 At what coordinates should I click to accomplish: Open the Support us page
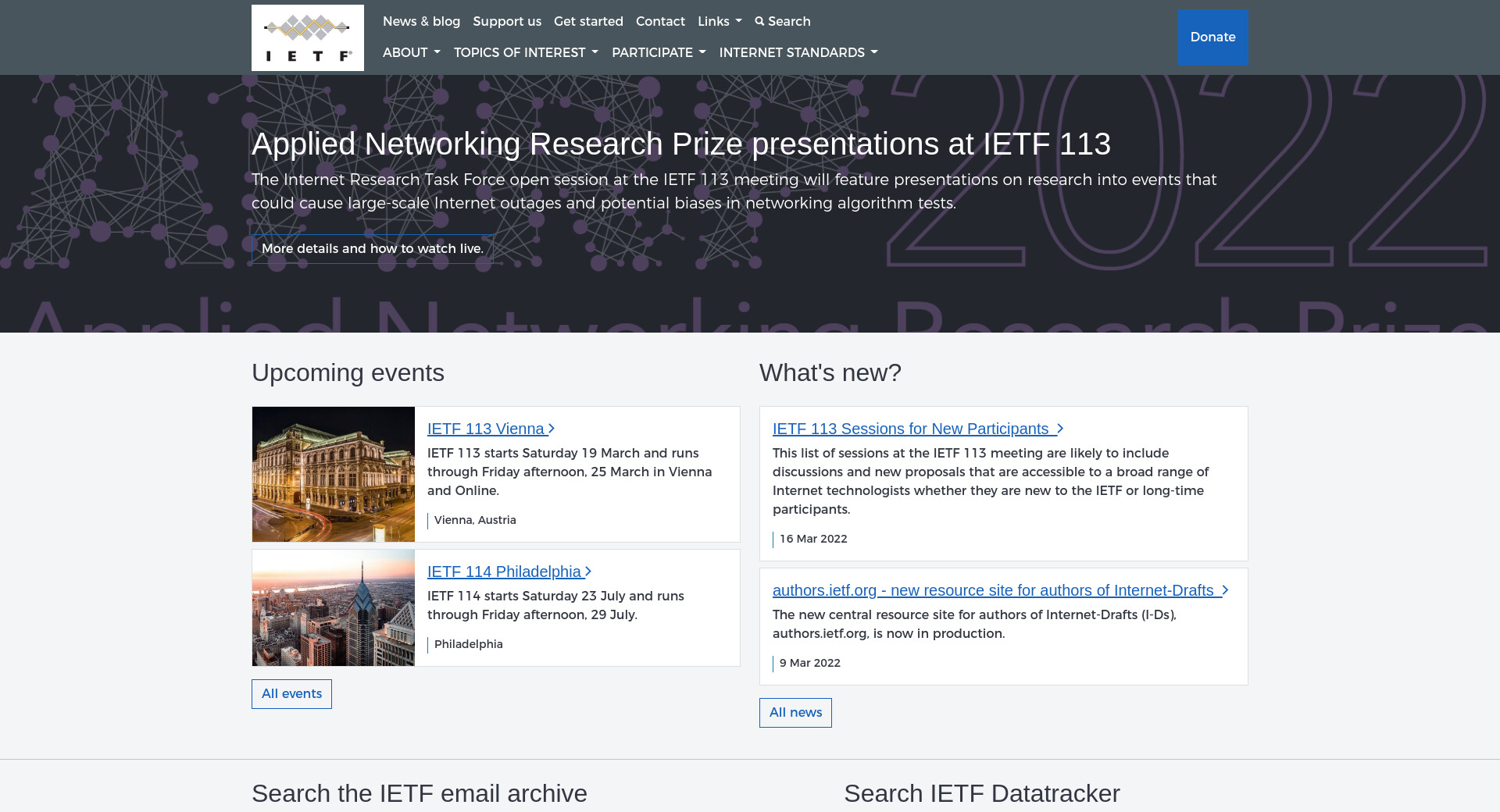tap(506, 22)
